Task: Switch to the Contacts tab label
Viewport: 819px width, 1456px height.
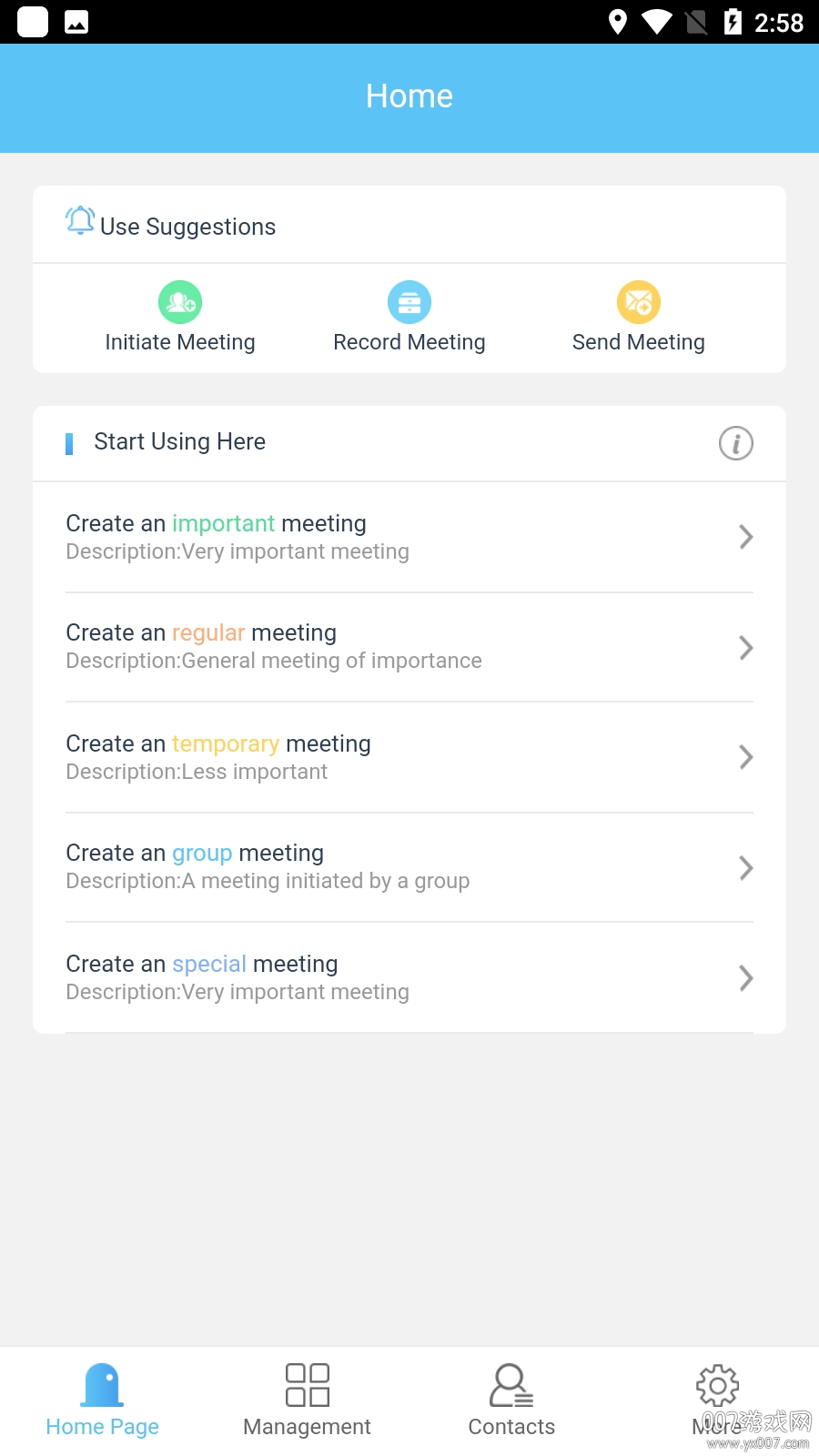Action: tap(511, 1427)
